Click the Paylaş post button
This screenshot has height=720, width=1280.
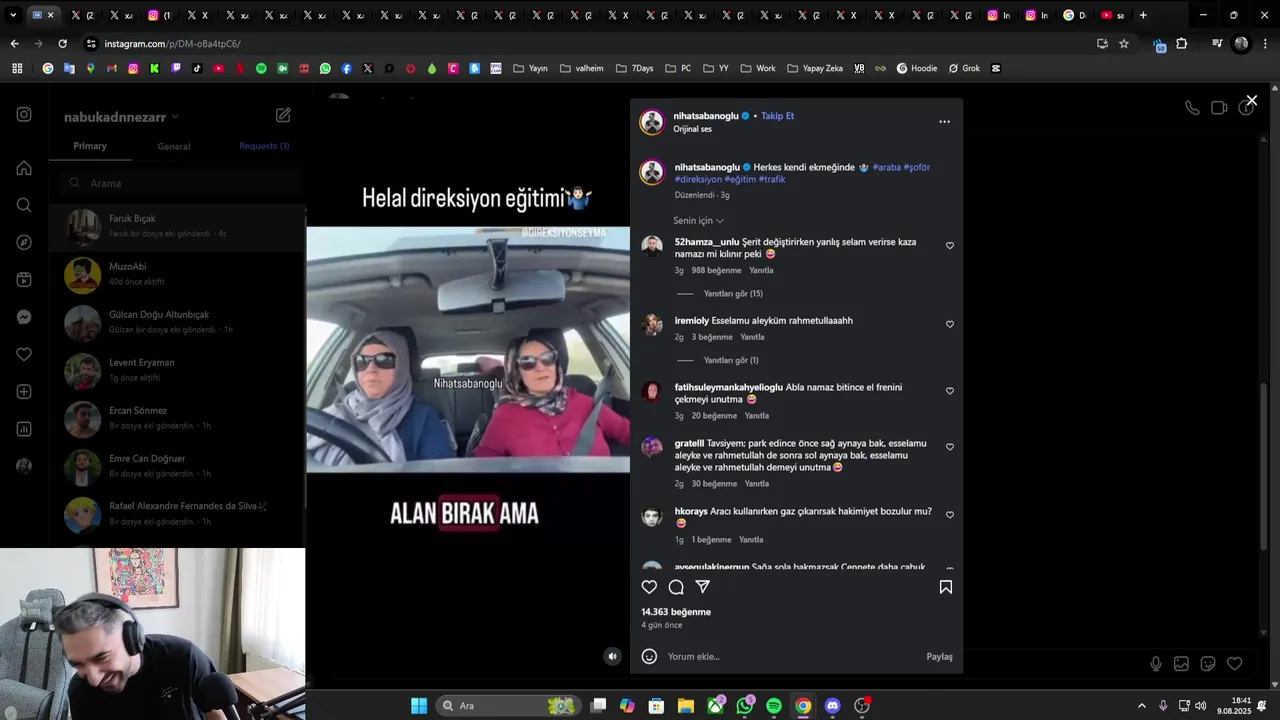coord(939,657)
